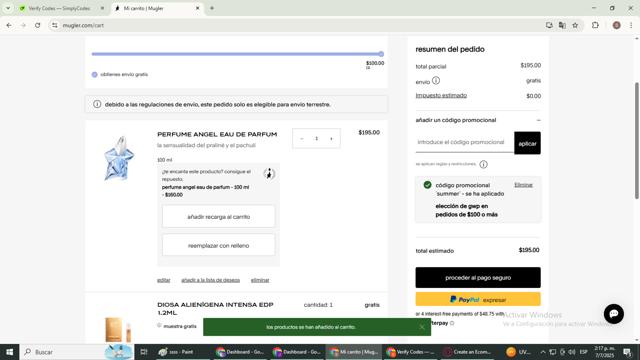Click rules and restrictions info icon
The image size is (640, 360).
click(x=483, y=164)
